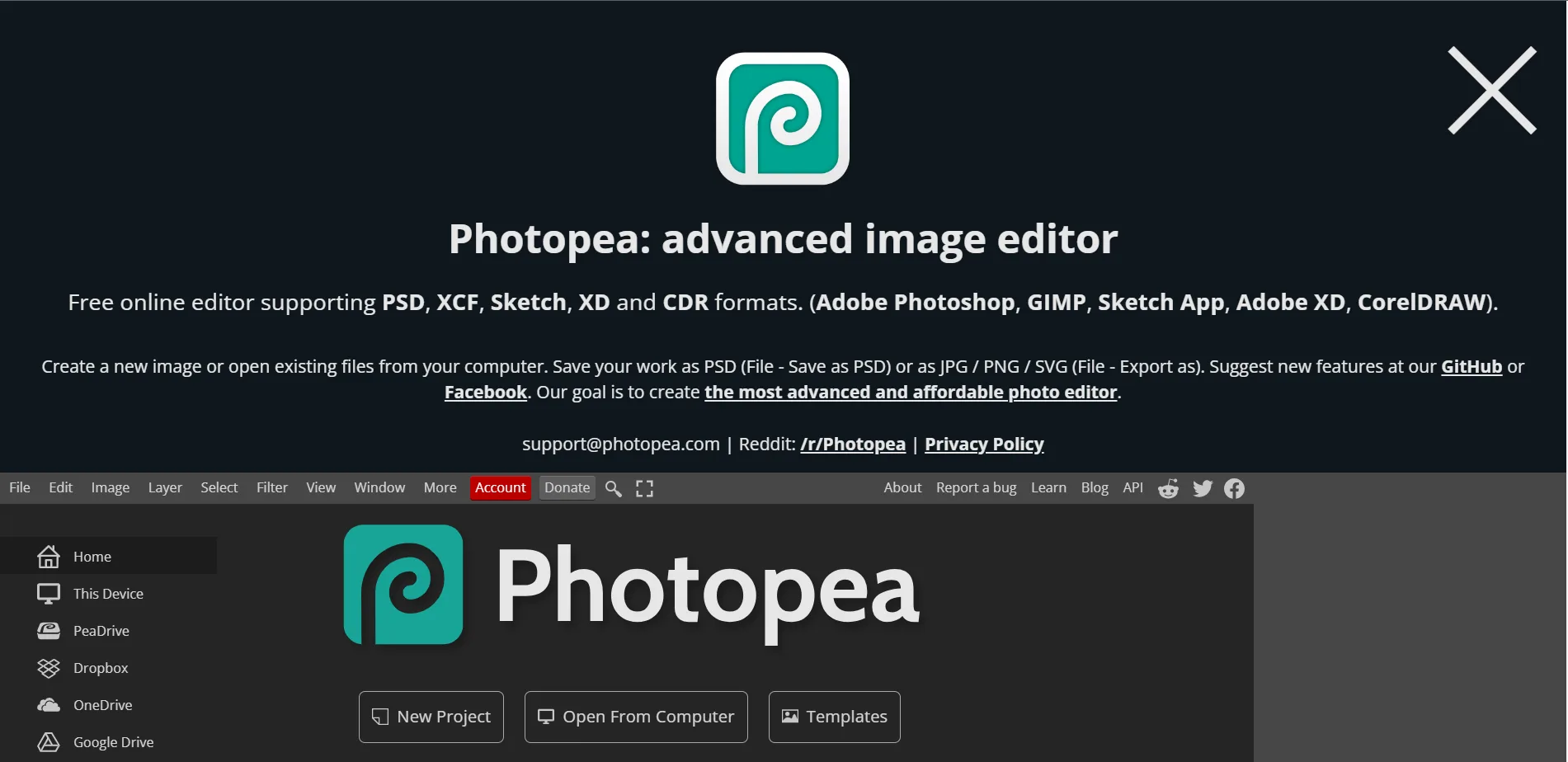Open the /r/Photopea Reddit link

(x=853, y=444)
